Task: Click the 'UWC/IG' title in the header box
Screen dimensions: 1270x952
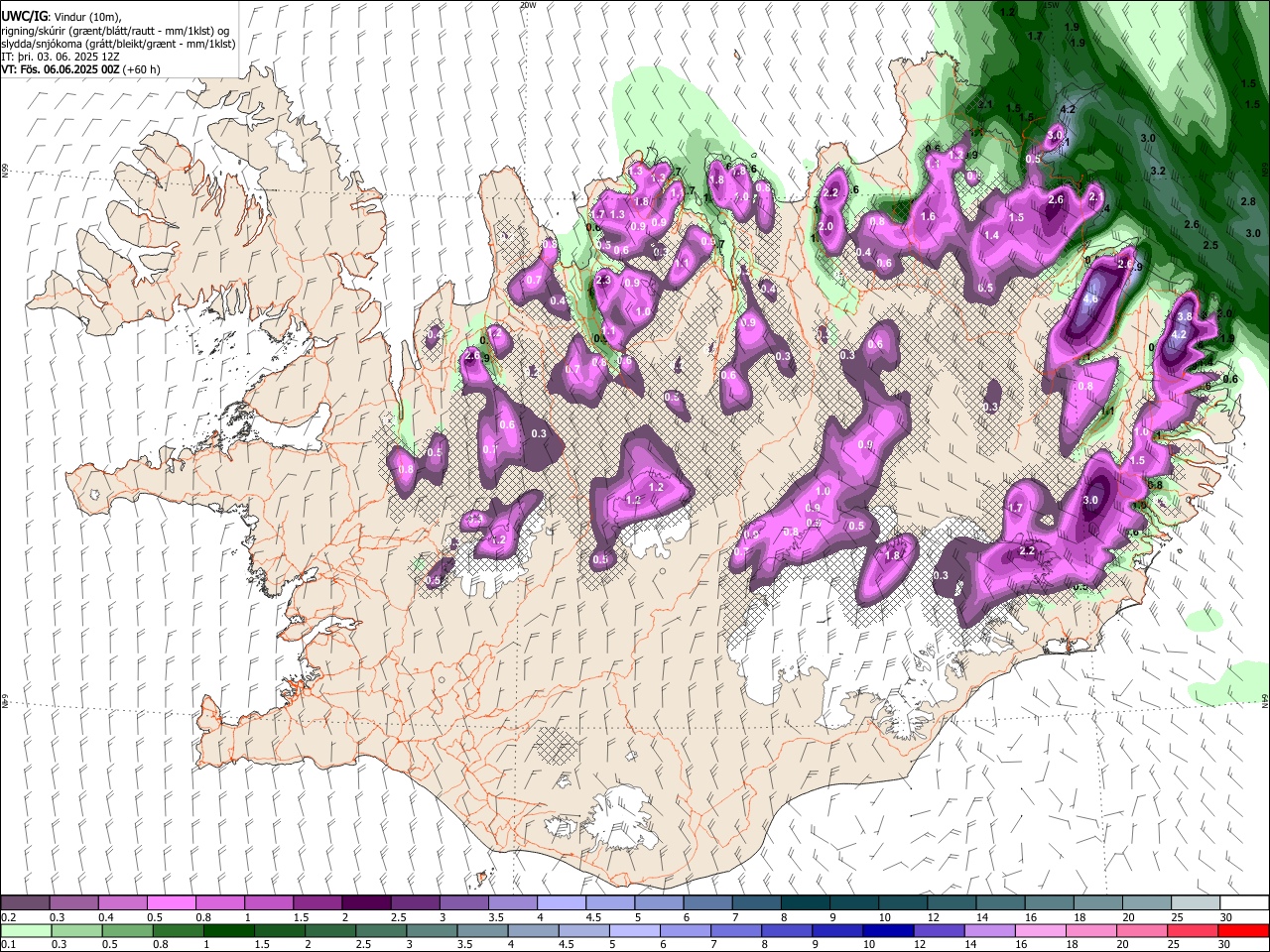Action: [24, 16]
